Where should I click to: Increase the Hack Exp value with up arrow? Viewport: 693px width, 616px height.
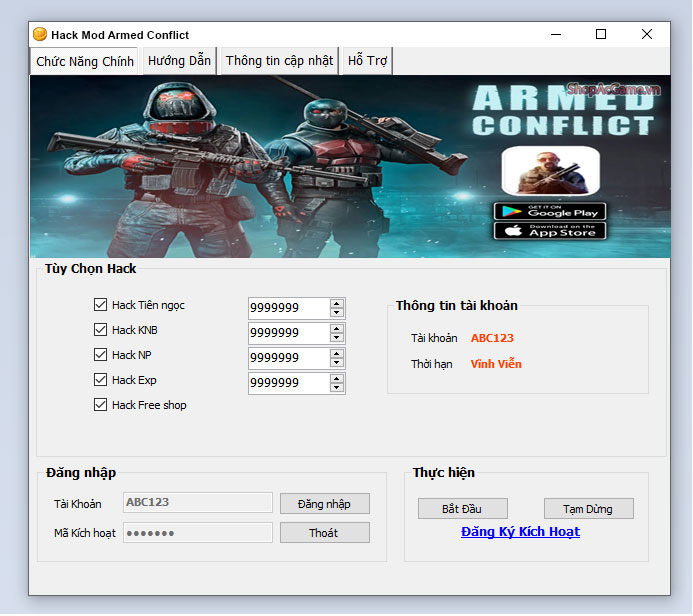(x=337, y=379)
